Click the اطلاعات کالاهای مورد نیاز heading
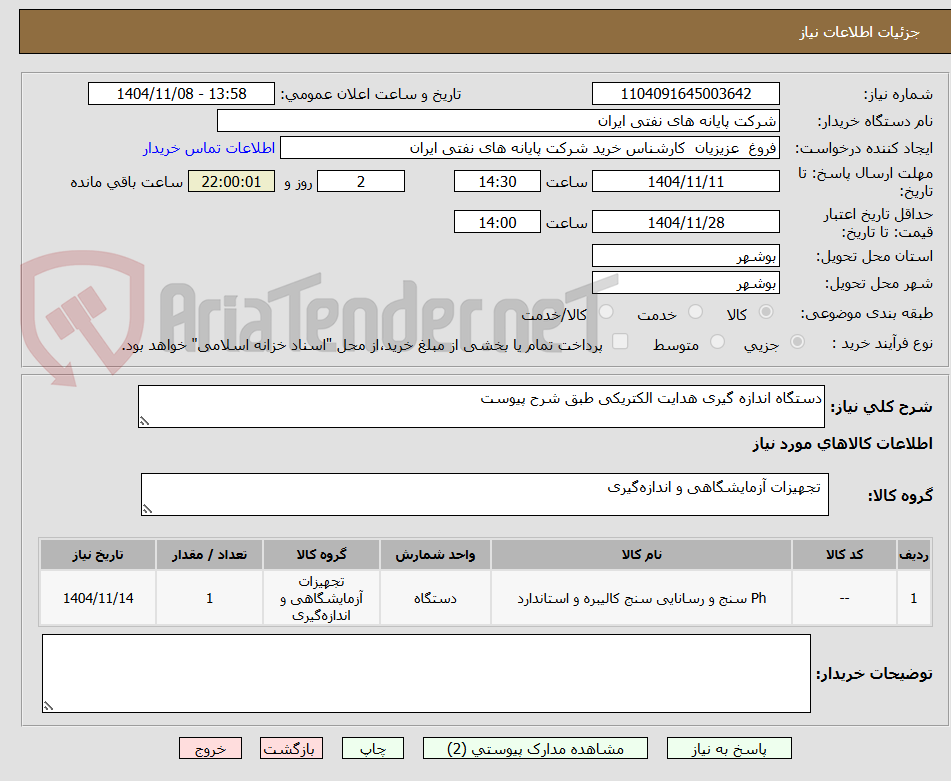The width and height of the screenshot is (951, 781). pos(842,444)
